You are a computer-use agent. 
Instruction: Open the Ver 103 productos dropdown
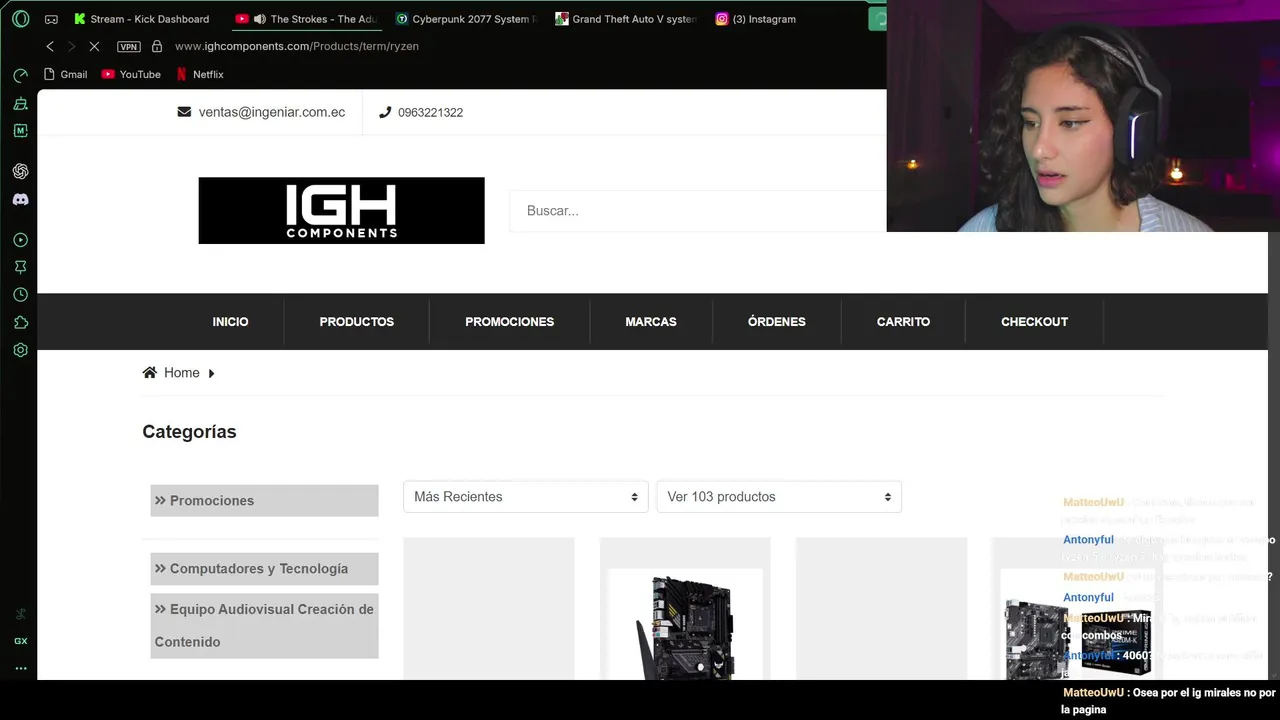pyautogui.click(x=779, y=497)
